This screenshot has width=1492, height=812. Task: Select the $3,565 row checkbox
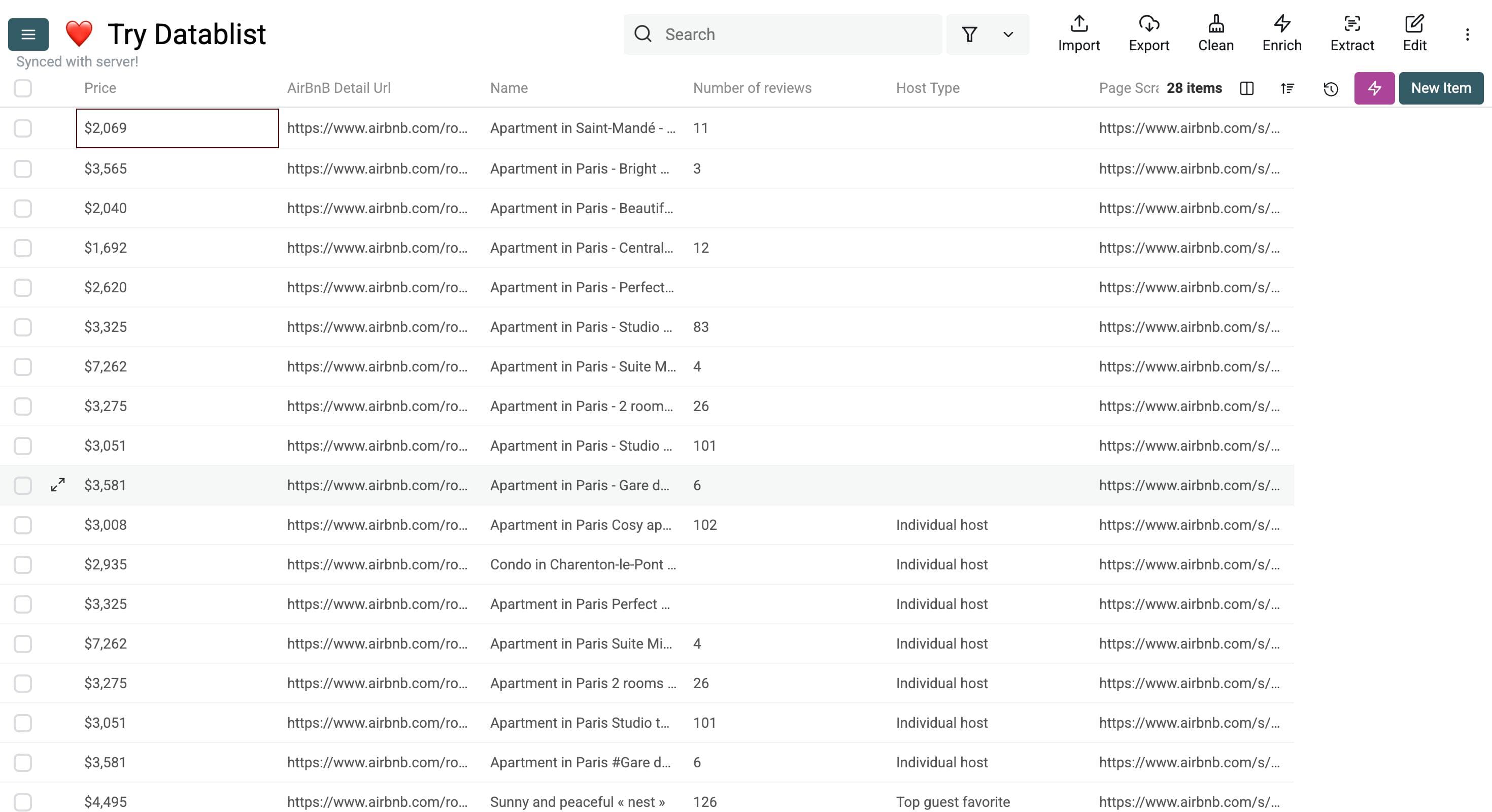click(x=23, y=168)
